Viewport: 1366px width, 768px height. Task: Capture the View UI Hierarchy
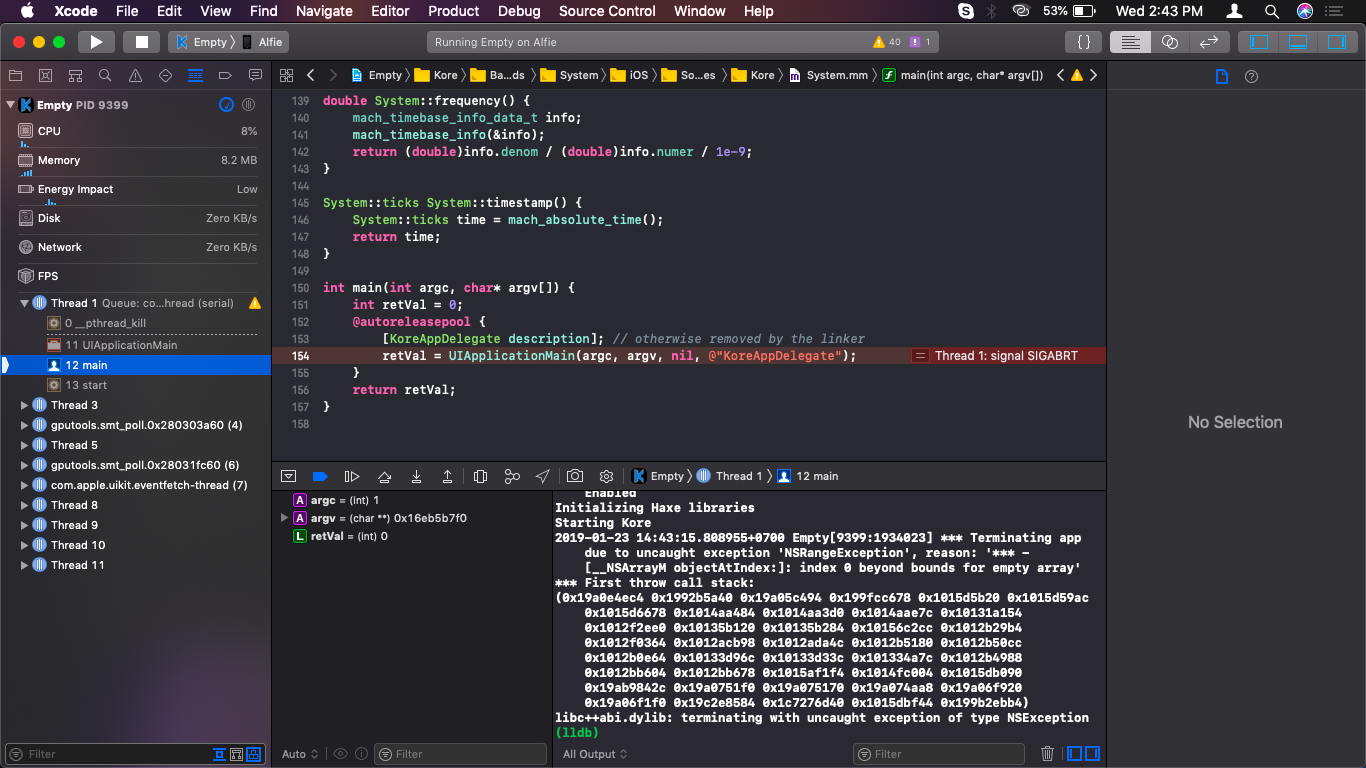[x=480, y=477]
